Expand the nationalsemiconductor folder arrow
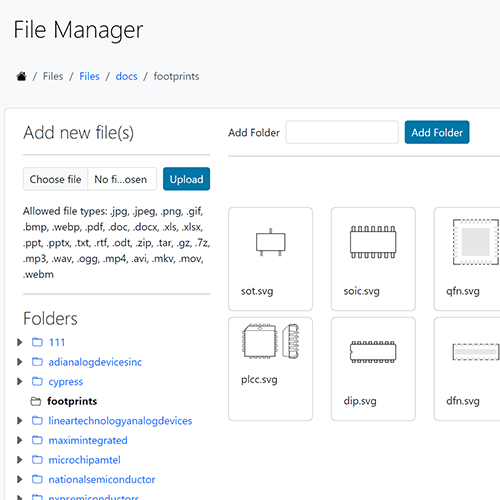The image size is (500, 500). coord(20,479)
